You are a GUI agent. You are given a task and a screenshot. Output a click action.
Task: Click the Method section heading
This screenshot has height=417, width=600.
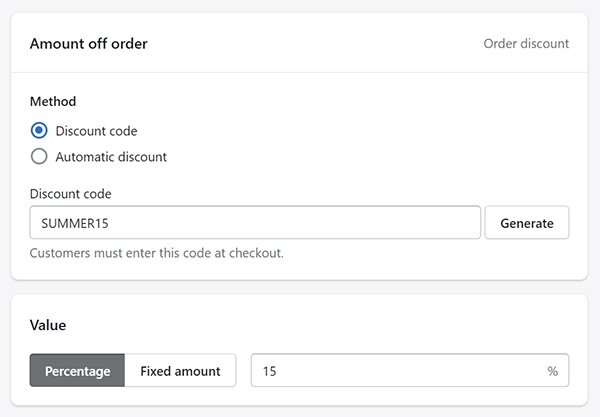point(53,101)
